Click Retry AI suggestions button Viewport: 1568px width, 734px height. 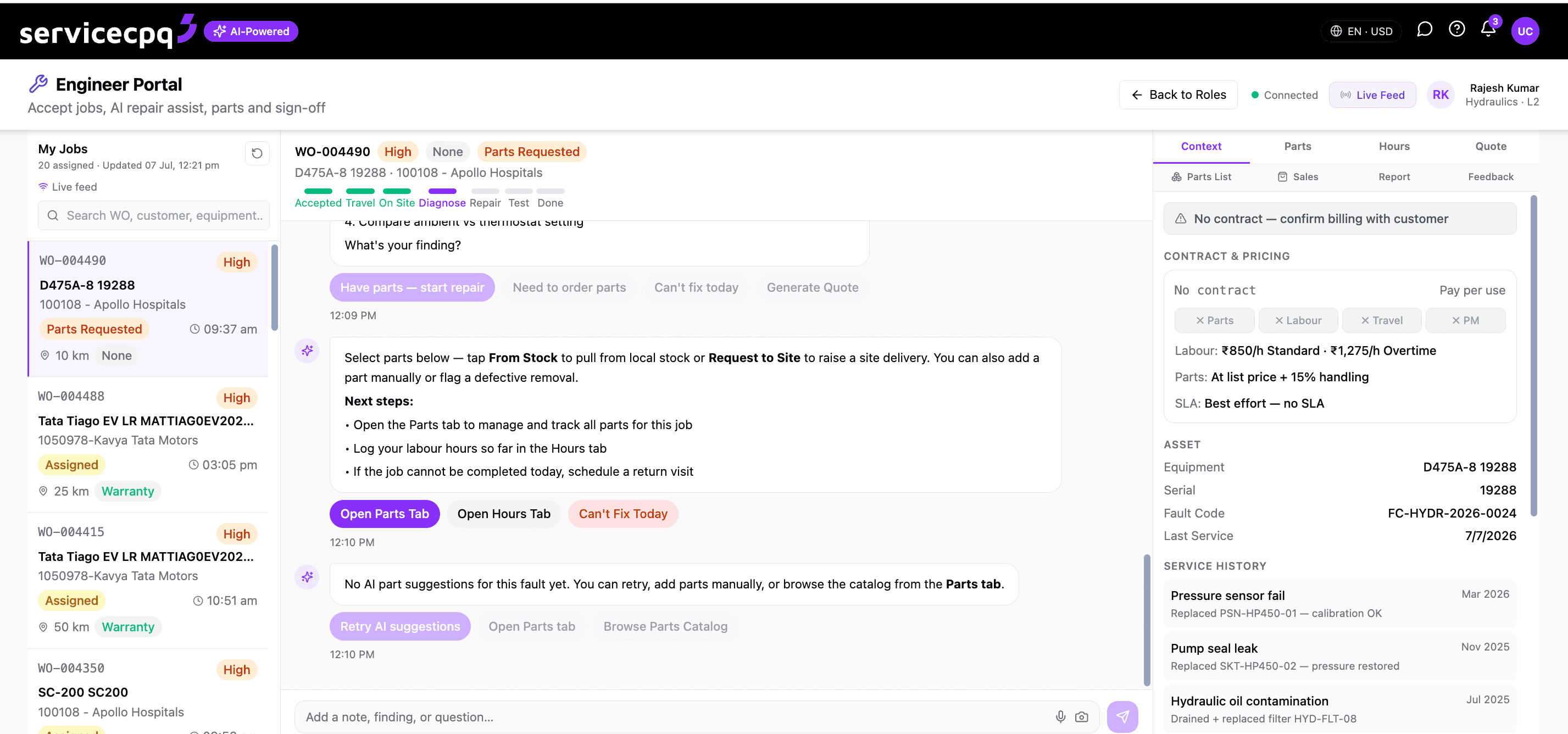[x=400, y=626]
